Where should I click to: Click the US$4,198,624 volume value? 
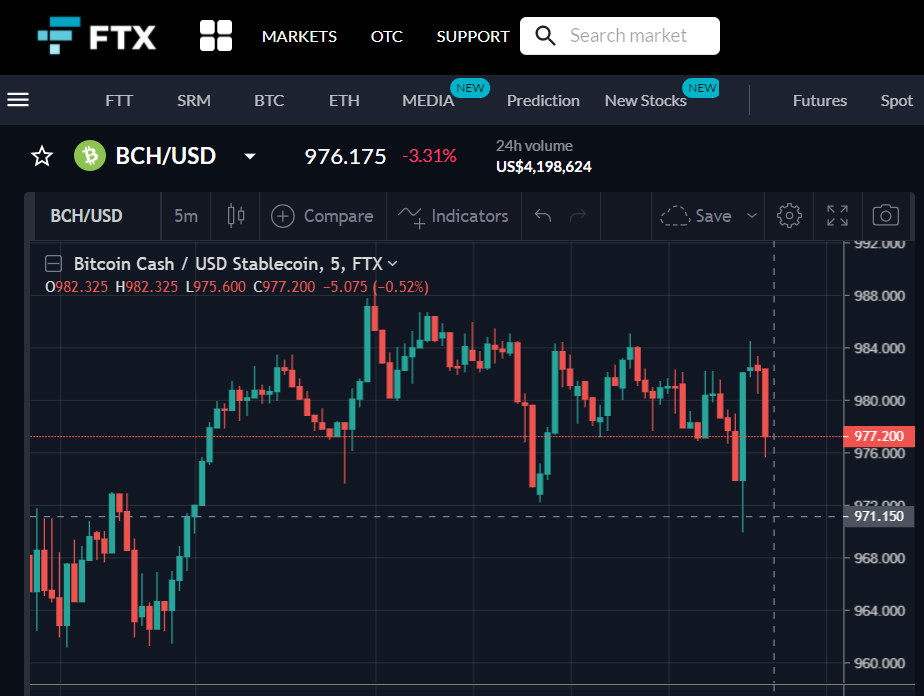(543, 167)
